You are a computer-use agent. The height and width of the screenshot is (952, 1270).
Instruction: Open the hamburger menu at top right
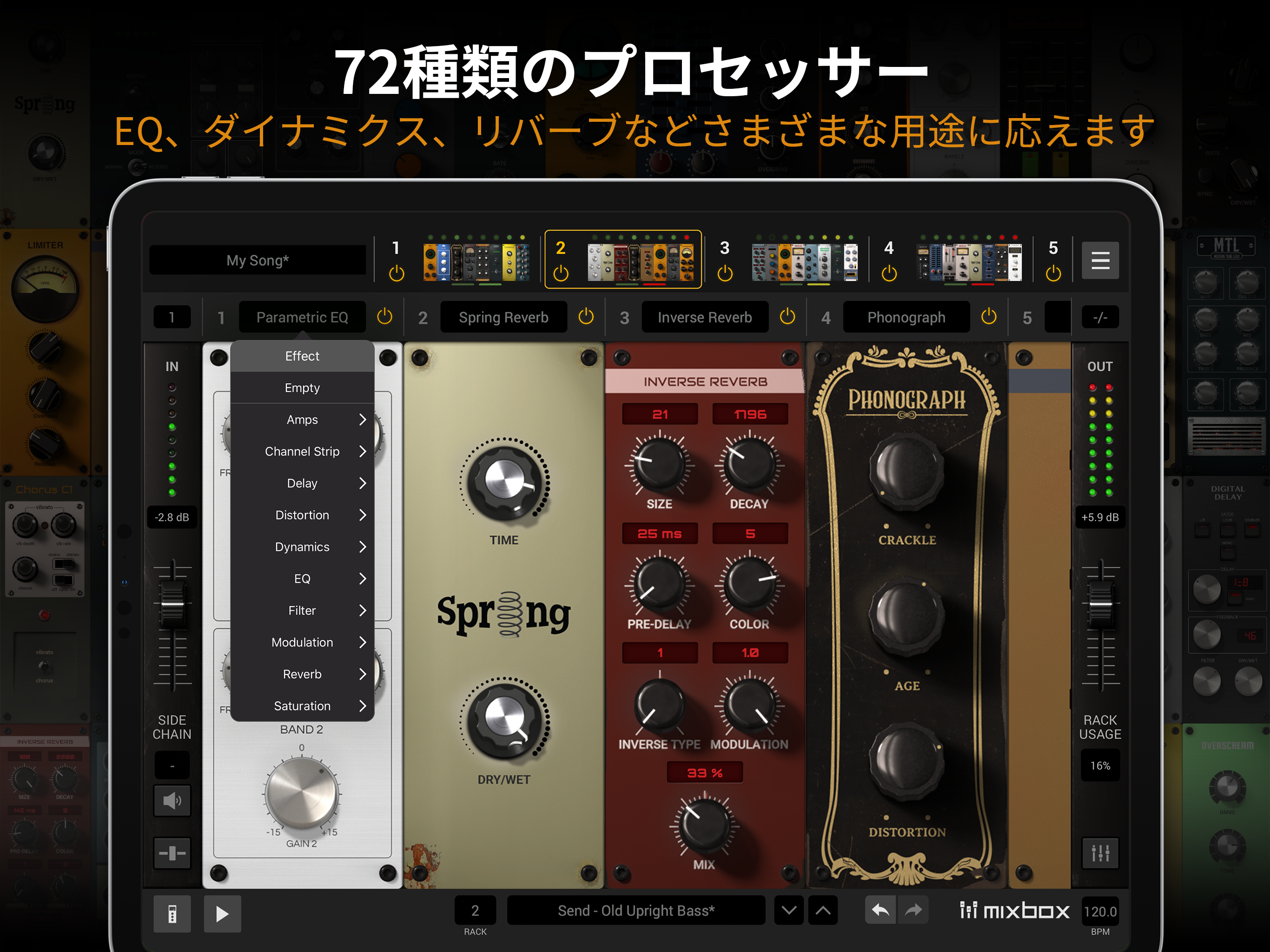[x=1099, y=261]
